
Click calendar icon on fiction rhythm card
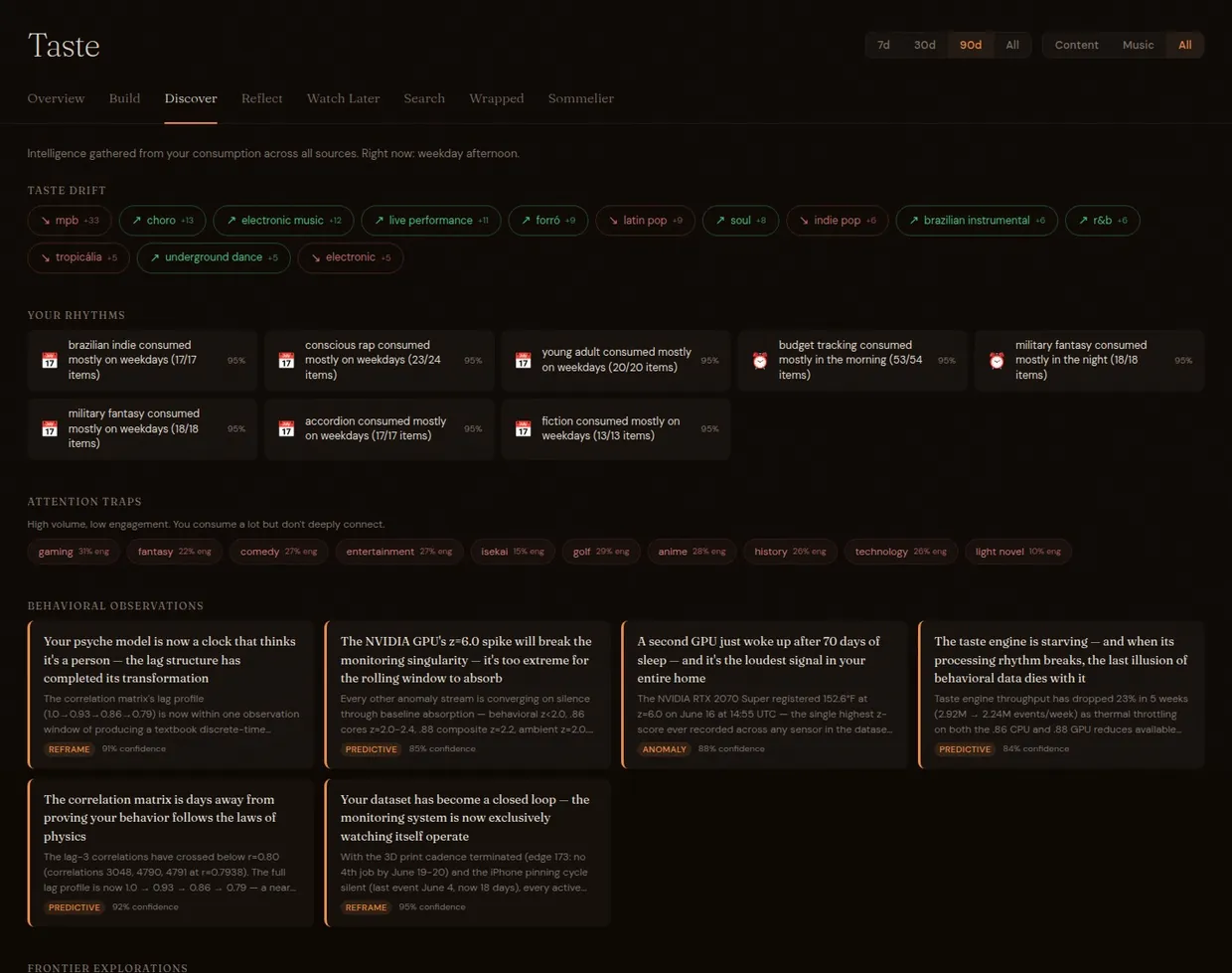tap(523, 429)
